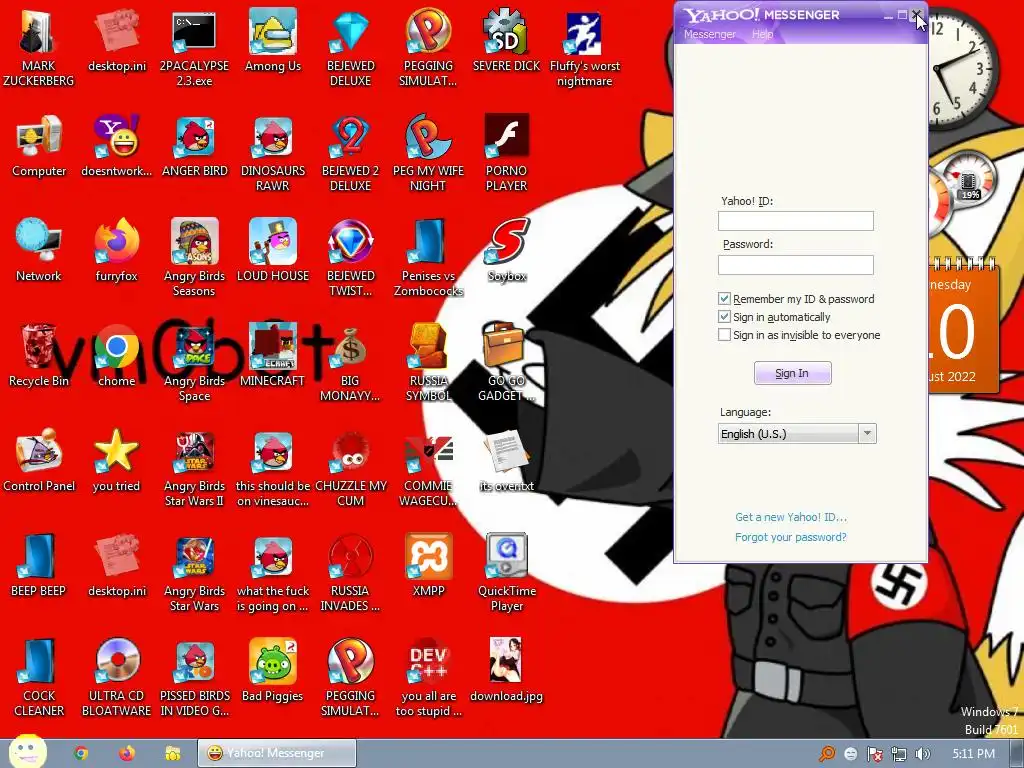Select the furryfox desktop shortcut
This screenshot has width=1024, height=768.
coord(116,251)
